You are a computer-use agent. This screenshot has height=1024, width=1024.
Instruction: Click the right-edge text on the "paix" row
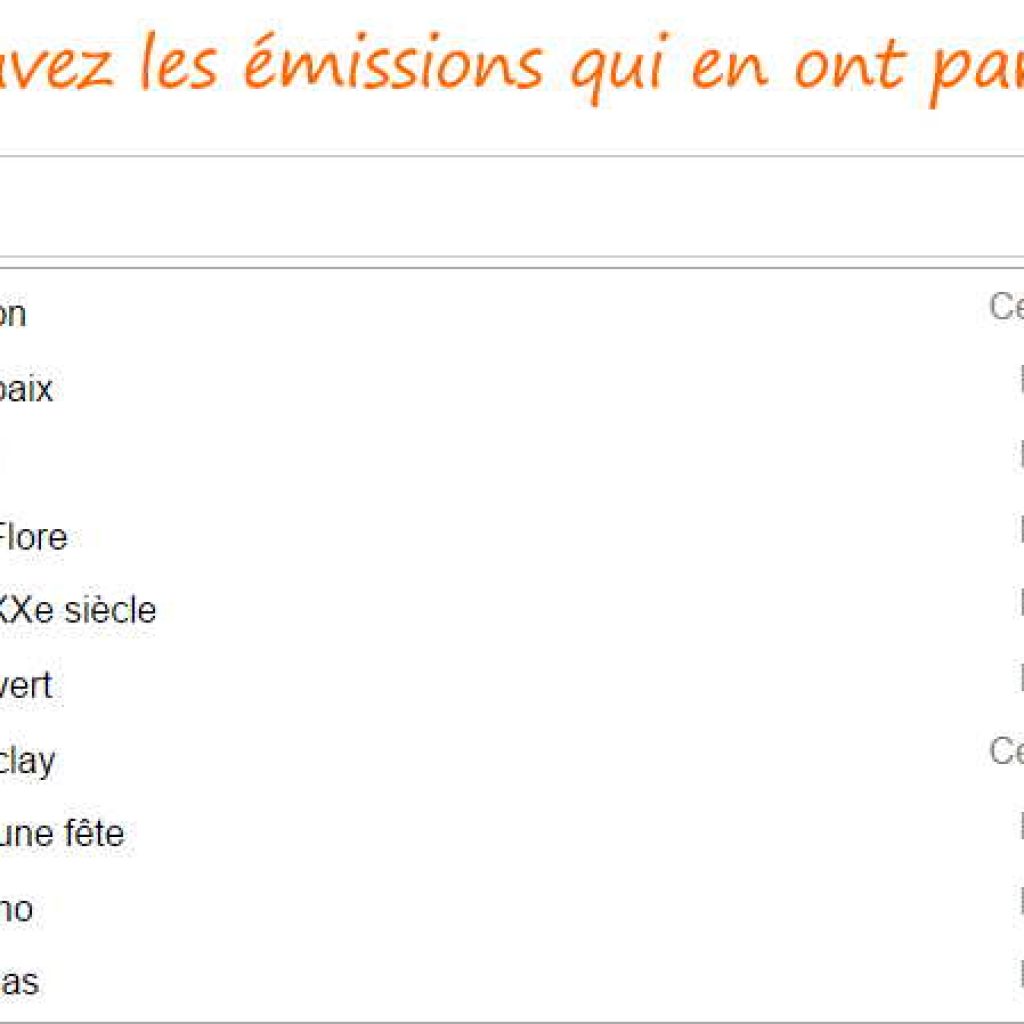pos(1021,379)
